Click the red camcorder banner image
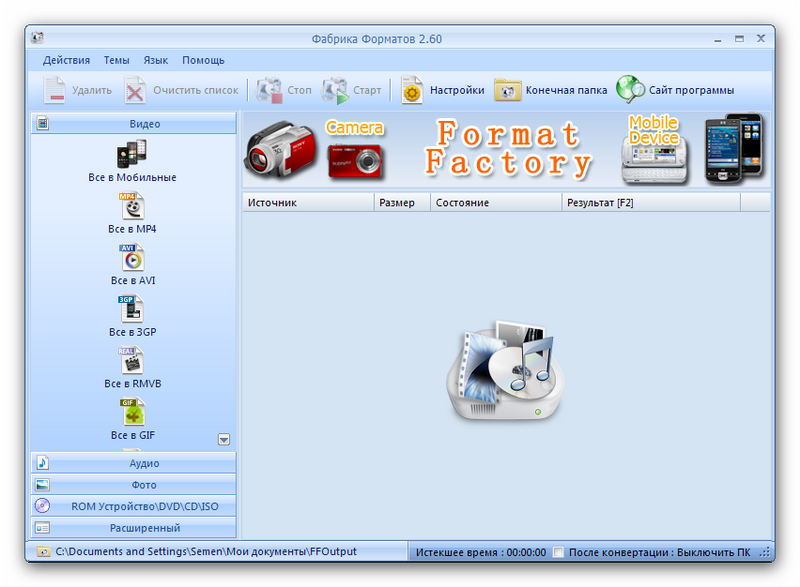The width and height of the screenshot is (800, 587). point(281,149)
